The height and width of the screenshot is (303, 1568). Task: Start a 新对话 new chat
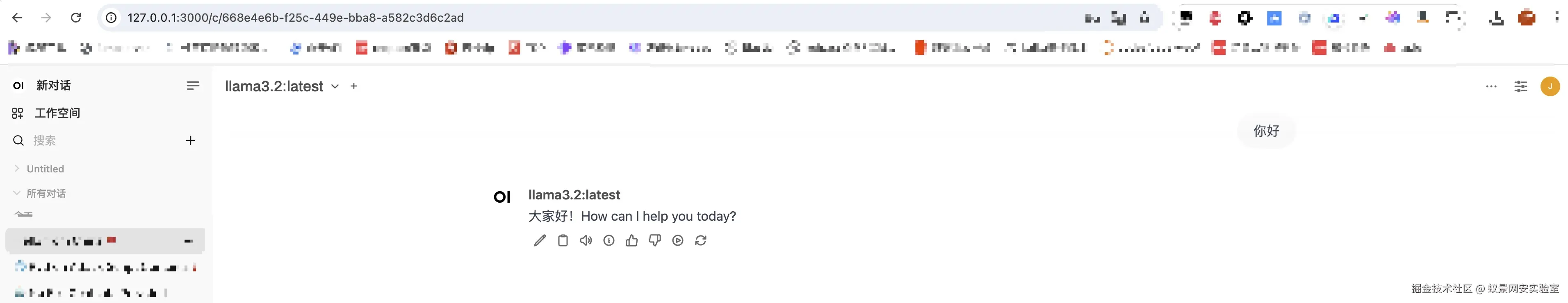click(53, 86)
